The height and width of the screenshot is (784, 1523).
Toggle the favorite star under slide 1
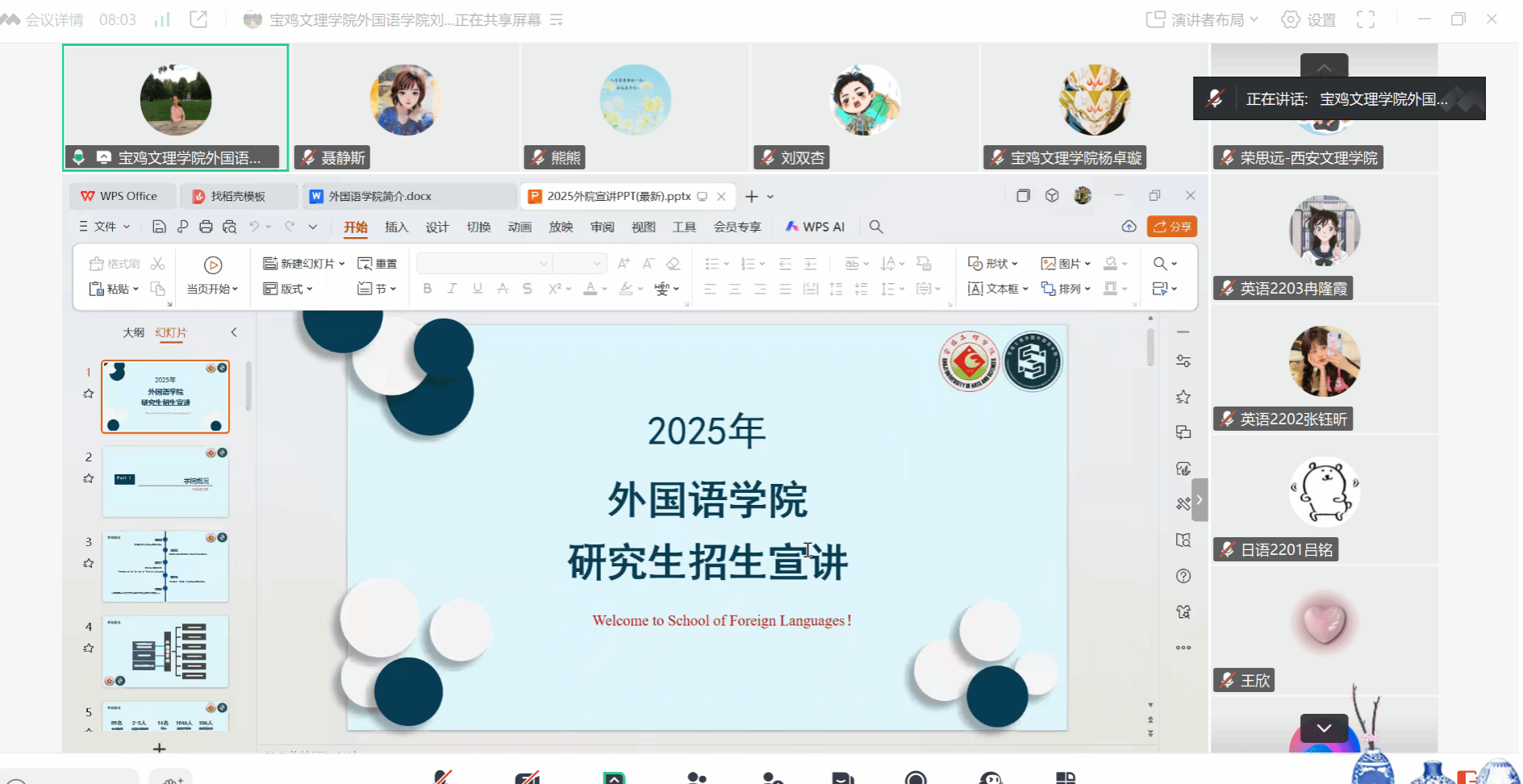[x=89, y=394]
